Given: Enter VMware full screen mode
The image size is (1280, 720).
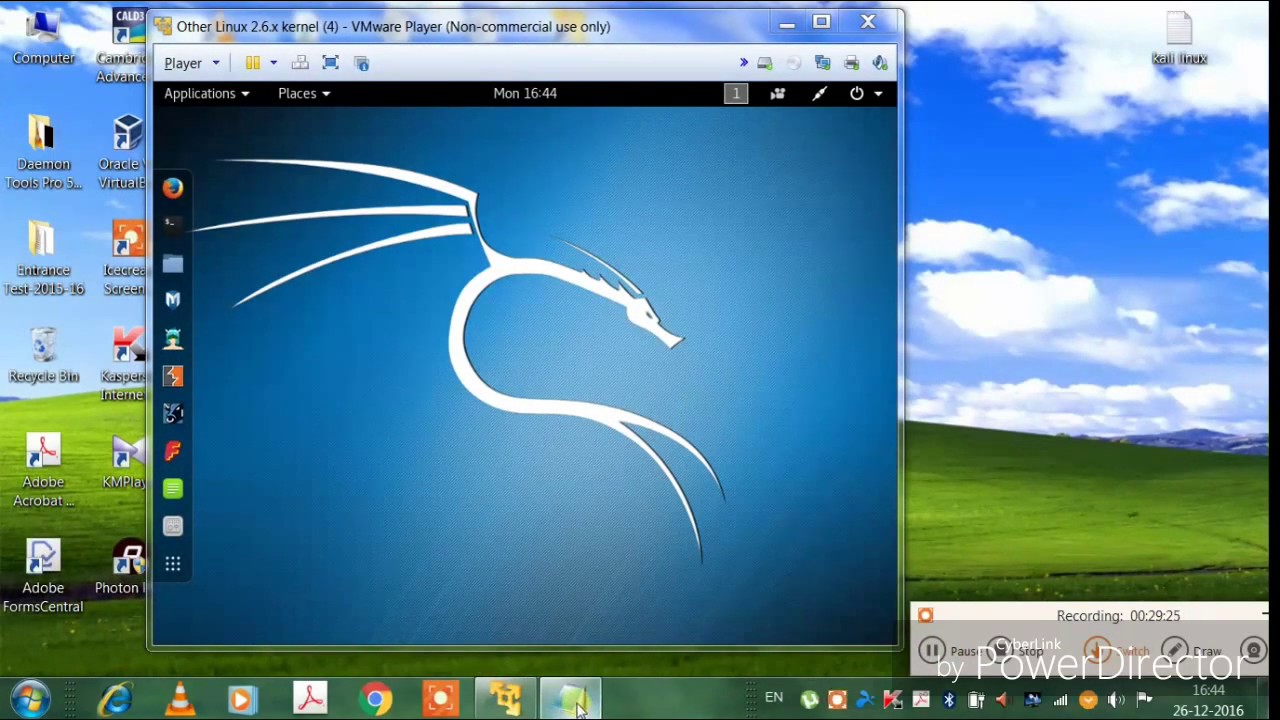Looking at the screenshot, I should coord(331,63).
